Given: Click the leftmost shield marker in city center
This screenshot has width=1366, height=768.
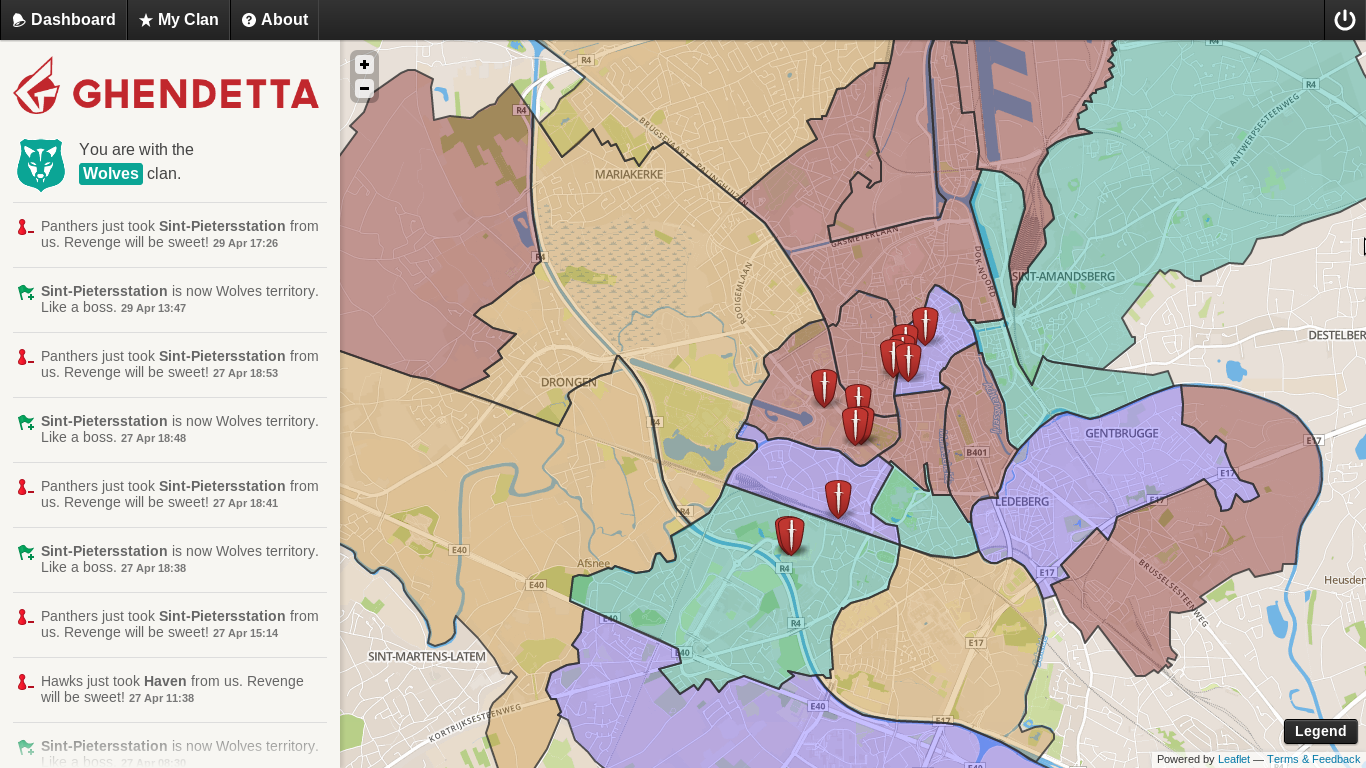Looking at the screenshot, I should (823, 387).
